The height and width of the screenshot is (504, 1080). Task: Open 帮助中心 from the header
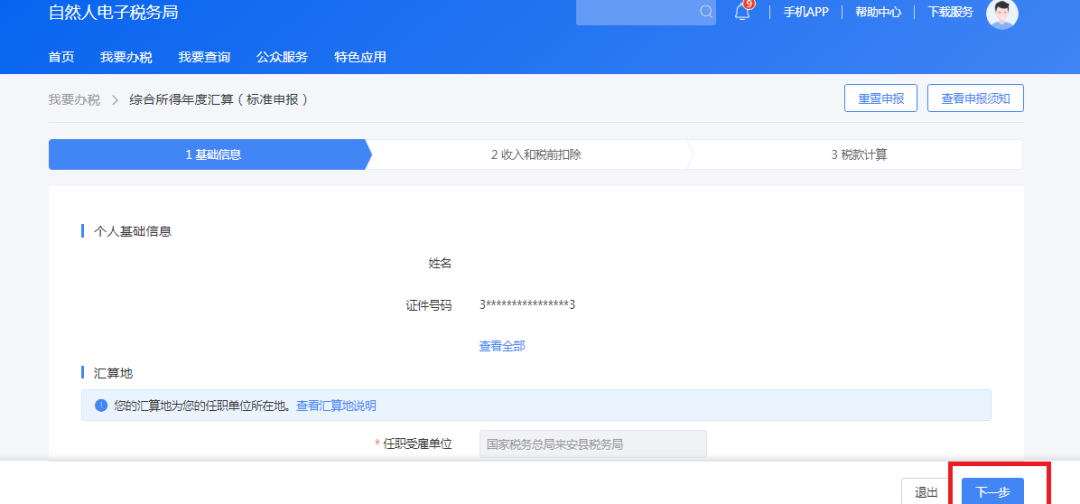(x=877, y=12)
